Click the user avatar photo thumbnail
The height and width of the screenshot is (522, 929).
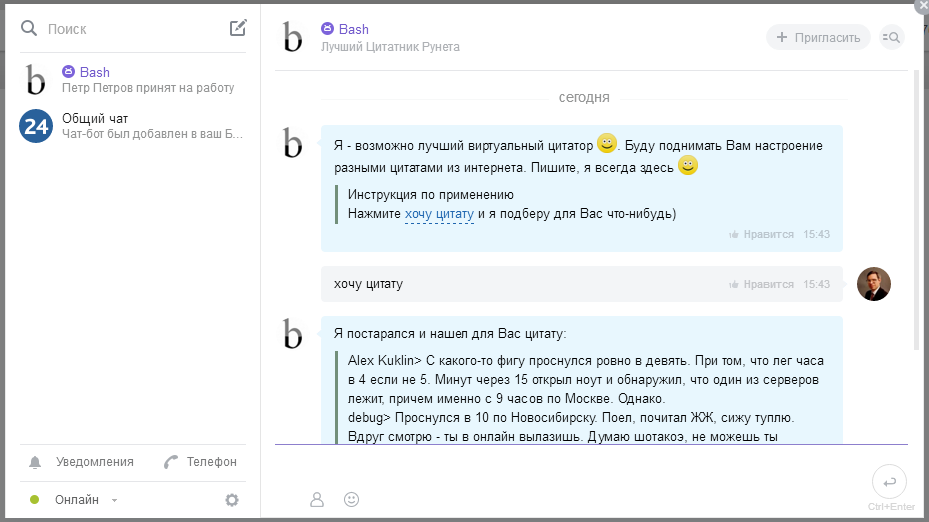coord(874,284)
